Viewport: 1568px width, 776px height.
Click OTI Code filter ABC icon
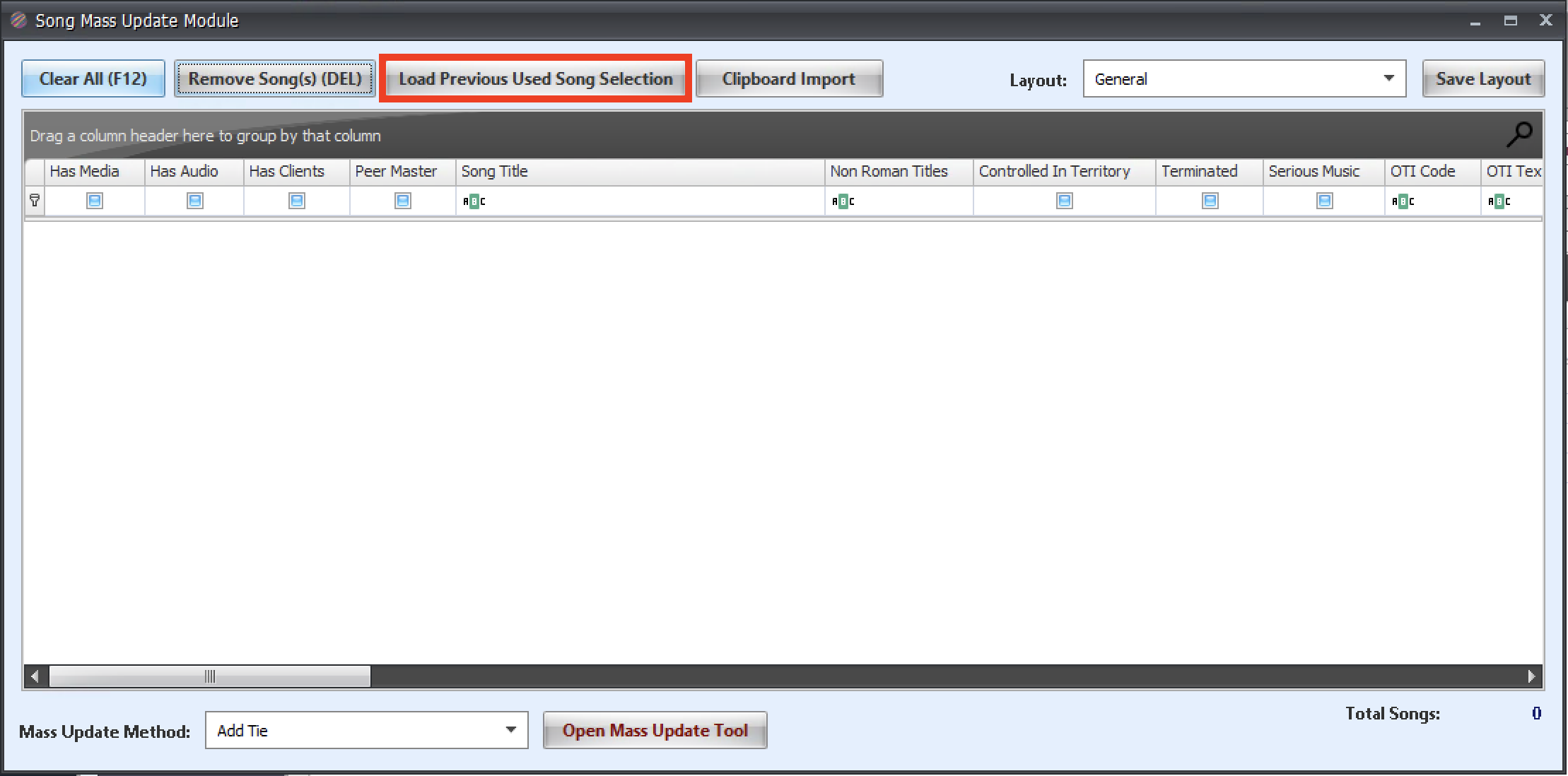(x=1403, y=201)
